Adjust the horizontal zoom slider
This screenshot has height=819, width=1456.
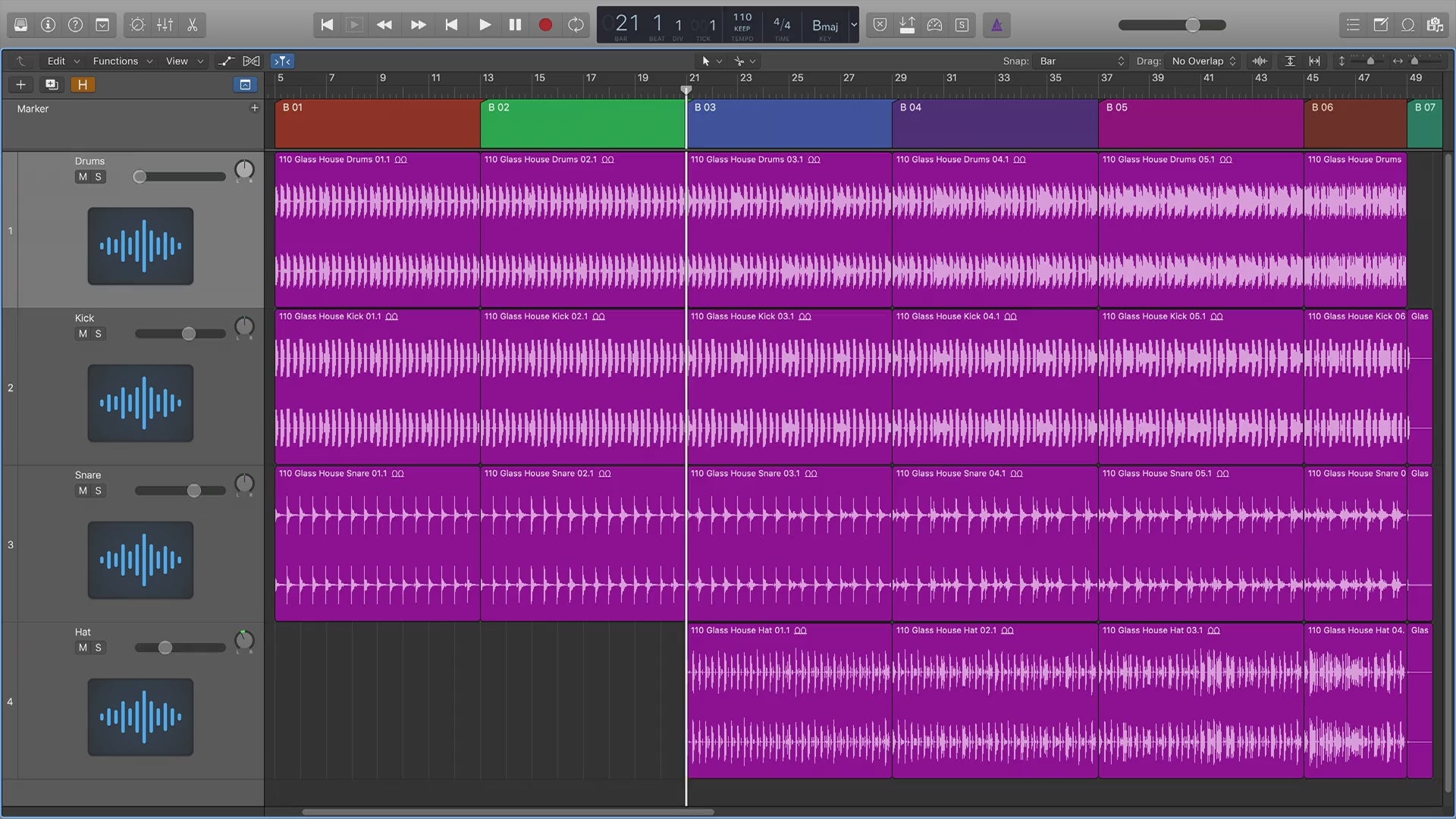(1414, 61)
